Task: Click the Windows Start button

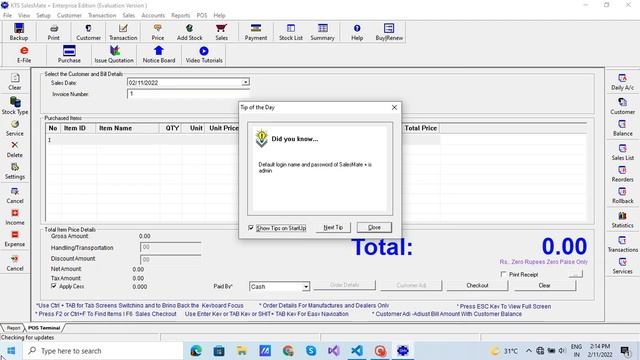Action: pos(11,351)
